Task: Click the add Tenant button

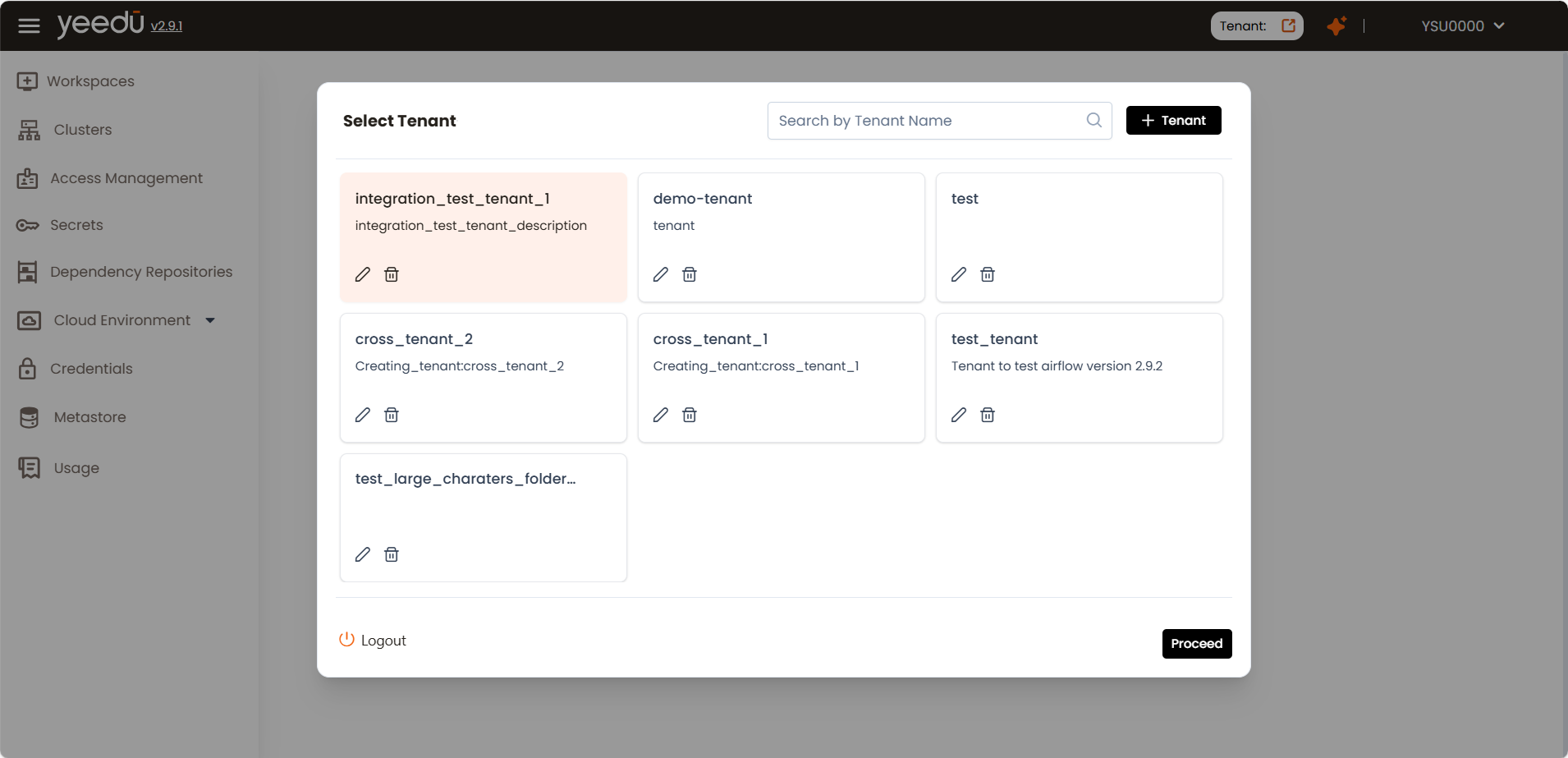Action: (1173, 121)
